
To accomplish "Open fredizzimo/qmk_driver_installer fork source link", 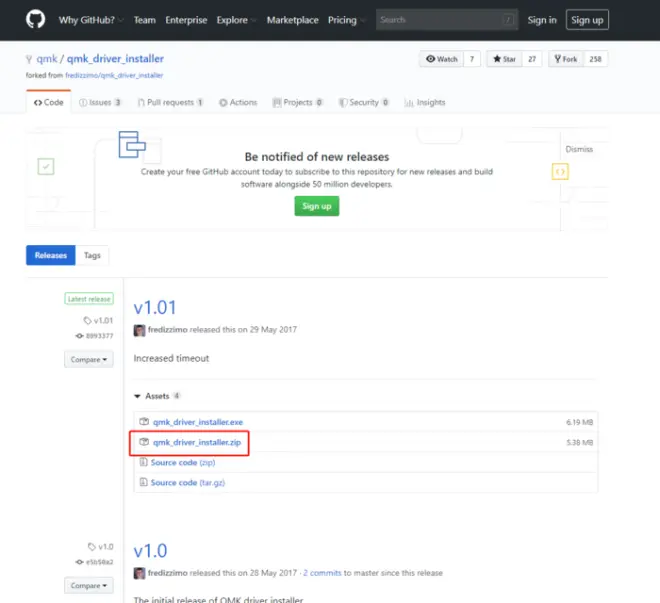I will click(x=114, y=75).
